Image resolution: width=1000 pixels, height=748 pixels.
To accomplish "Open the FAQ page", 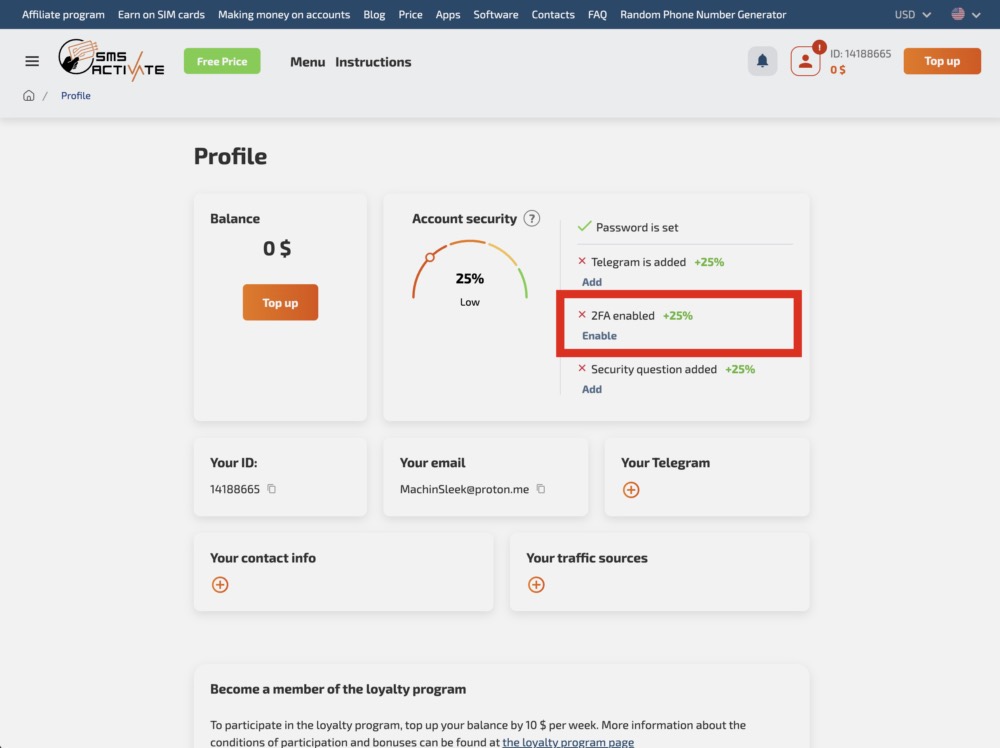I will (597, 14).
